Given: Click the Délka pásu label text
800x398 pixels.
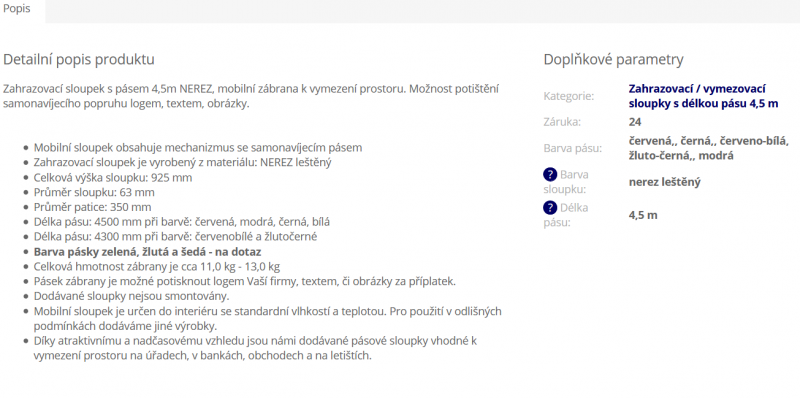Looking at the screenshot, I should click(566, 215).
